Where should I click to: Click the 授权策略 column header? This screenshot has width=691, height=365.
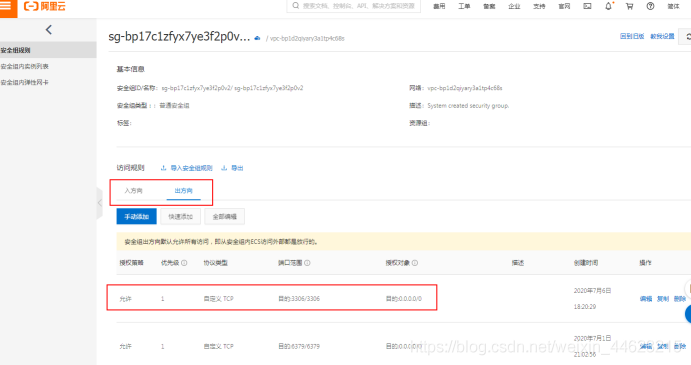click(x=131, y=263)
